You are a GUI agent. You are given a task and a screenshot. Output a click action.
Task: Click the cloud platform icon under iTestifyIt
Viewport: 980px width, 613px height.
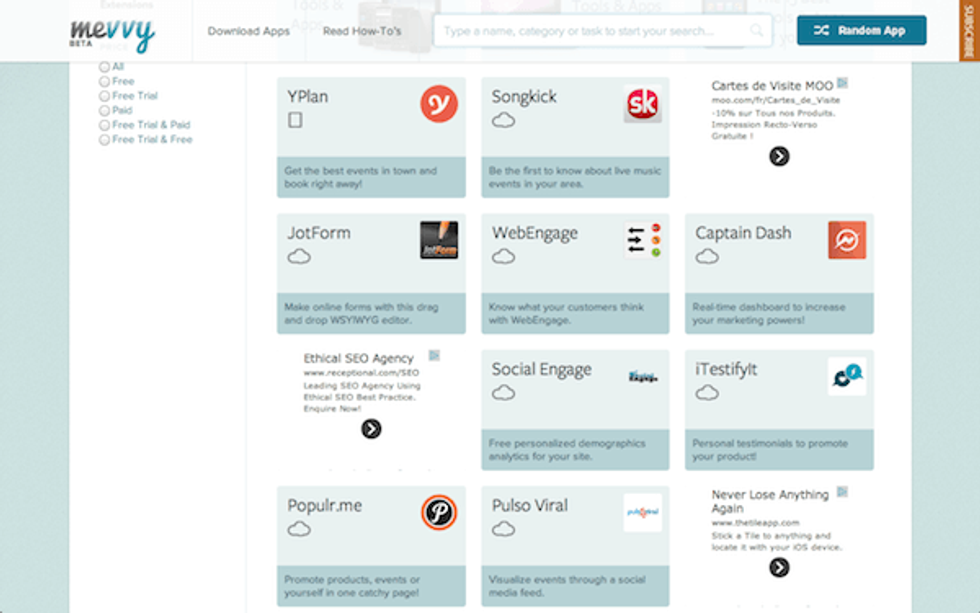(707, 392)
